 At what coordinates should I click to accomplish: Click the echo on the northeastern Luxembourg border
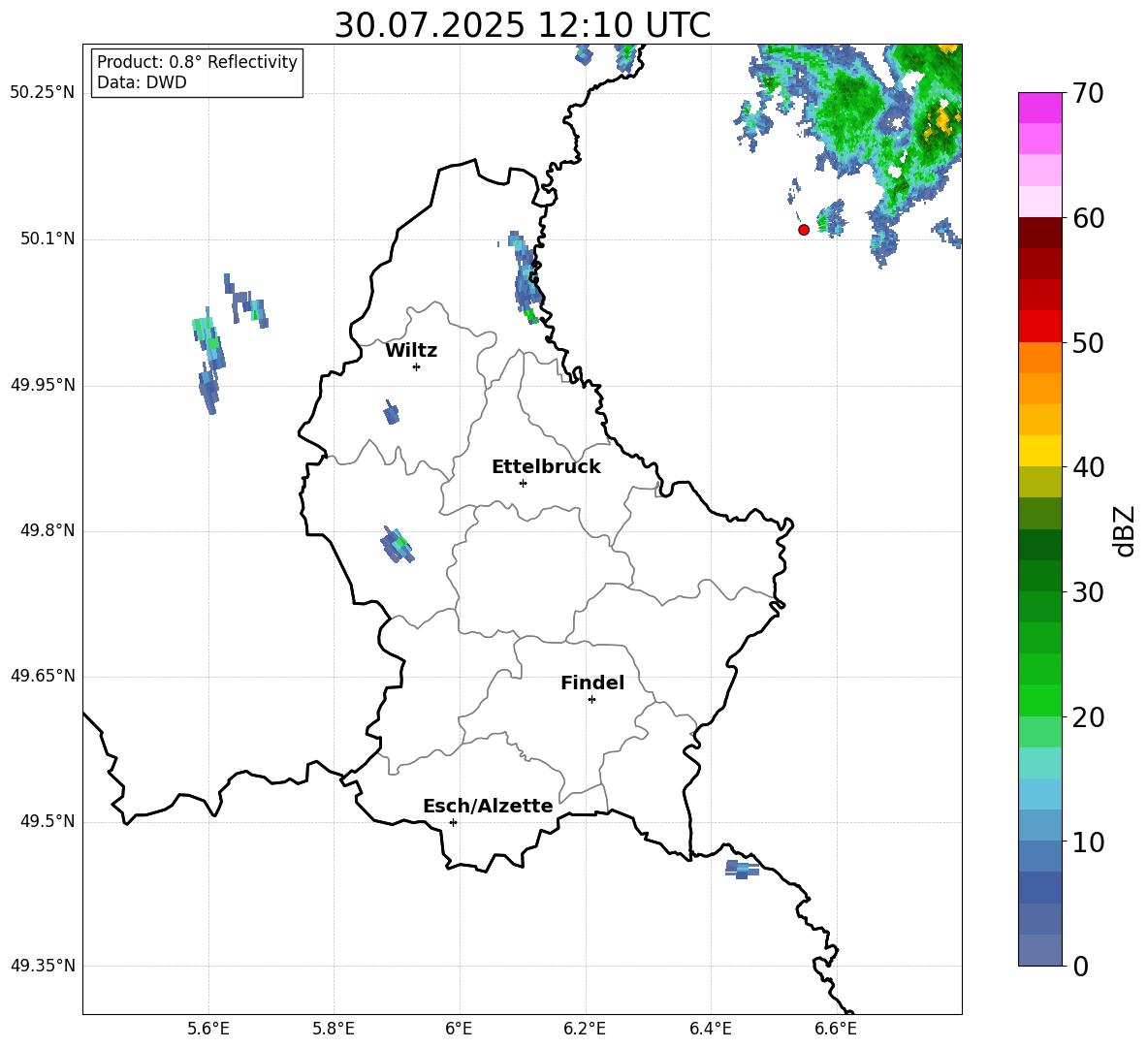pos(526,278)
